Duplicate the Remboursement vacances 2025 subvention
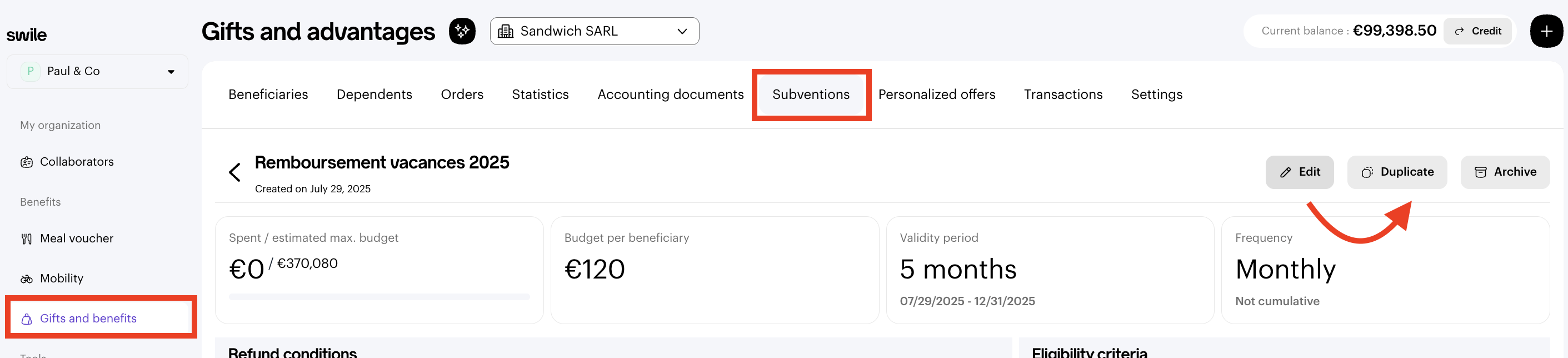This screenshot has height=358, width=1568. coord(1396,172)
